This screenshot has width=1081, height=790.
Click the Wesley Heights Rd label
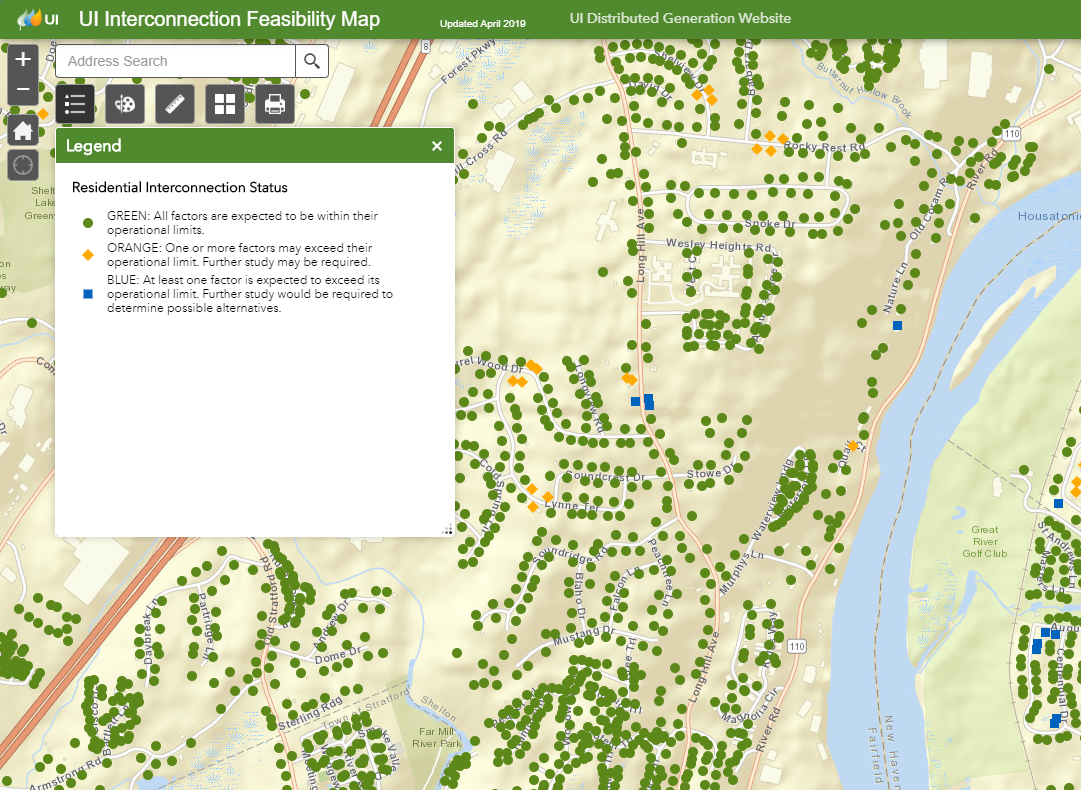click(718, 245)
